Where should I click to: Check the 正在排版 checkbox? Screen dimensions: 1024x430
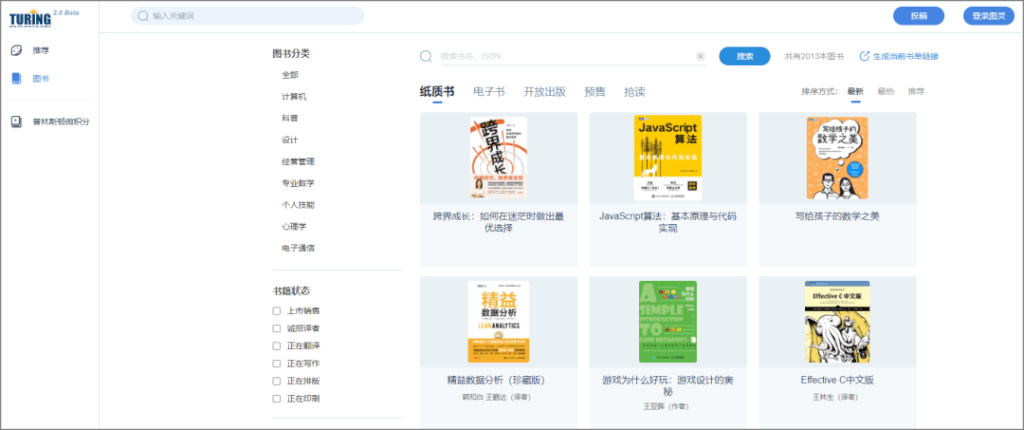[x=277, y=381]
